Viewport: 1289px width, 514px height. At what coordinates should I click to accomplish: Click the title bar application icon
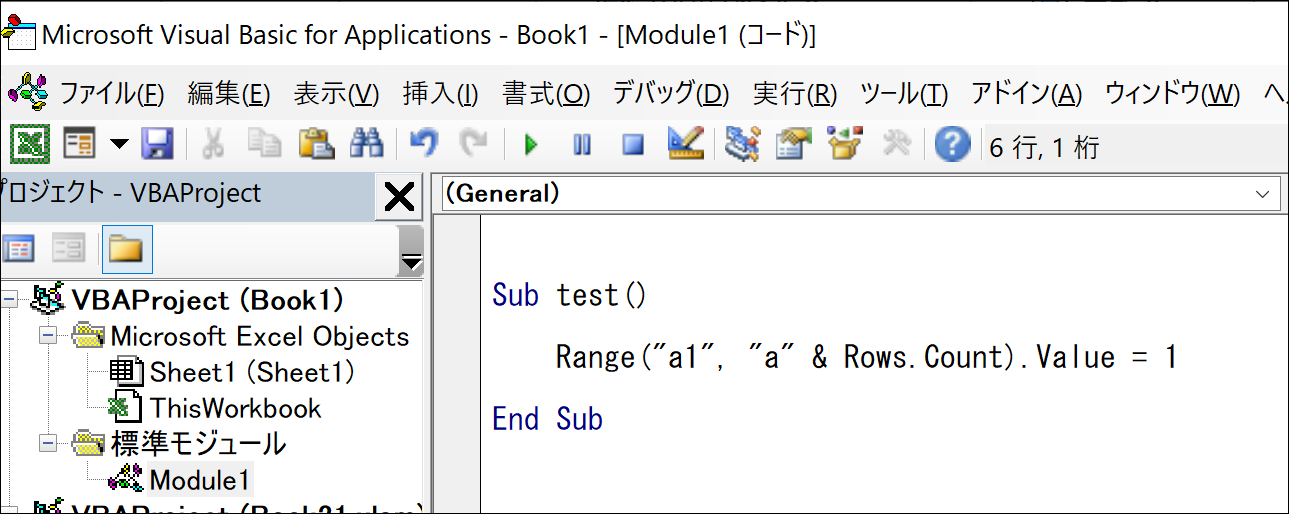(x=18, y=32)
